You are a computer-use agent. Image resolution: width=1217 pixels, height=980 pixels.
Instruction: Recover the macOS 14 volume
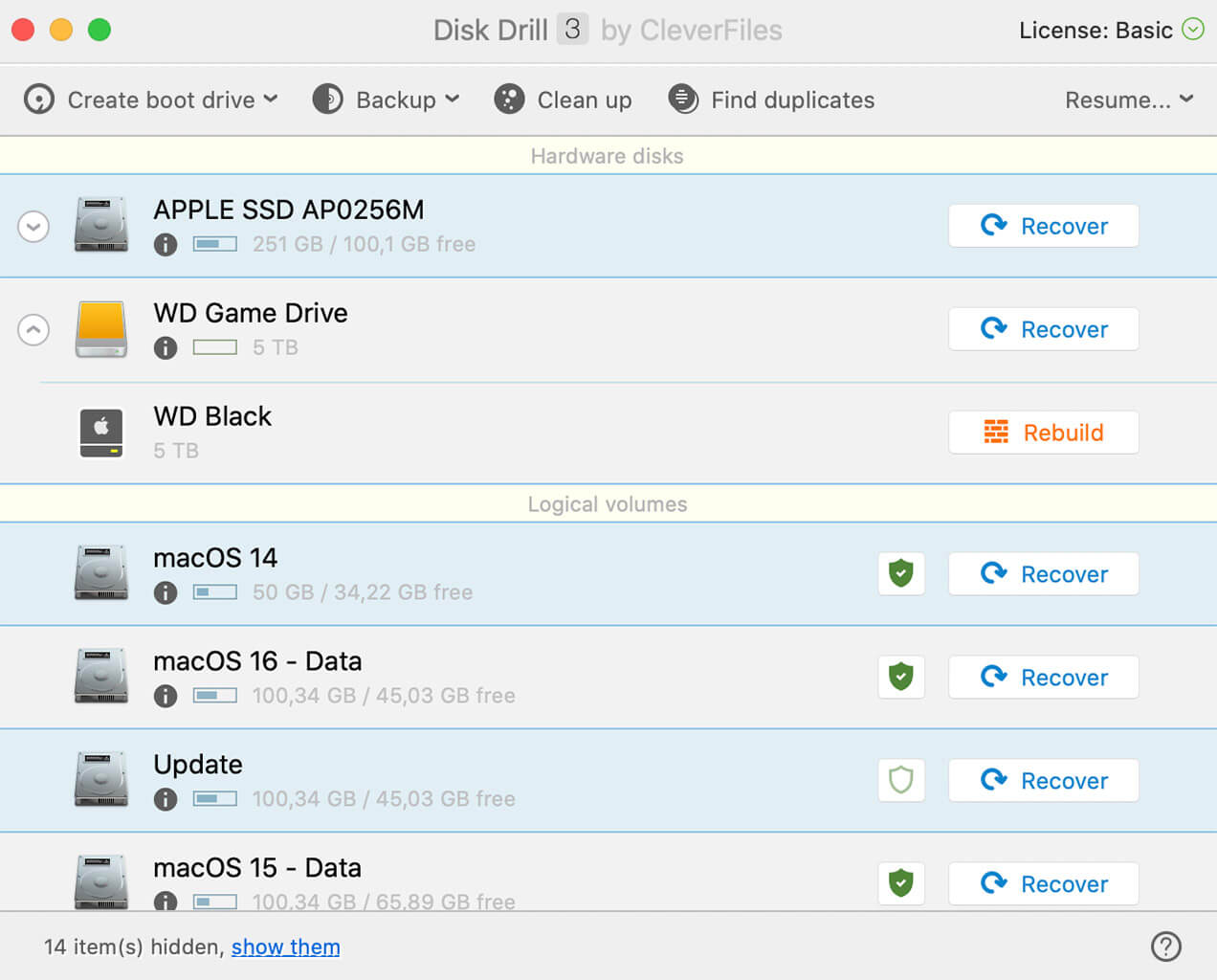(1044, 574)
